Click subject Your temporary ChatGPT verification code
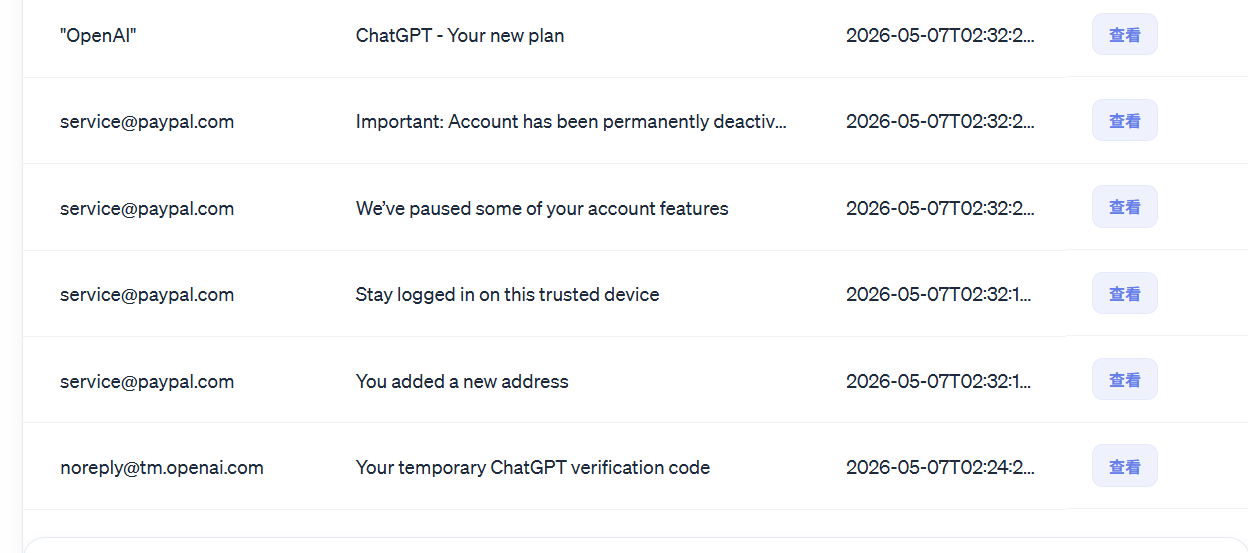This screenshot has height=553, width=1248. coord(533,467)
